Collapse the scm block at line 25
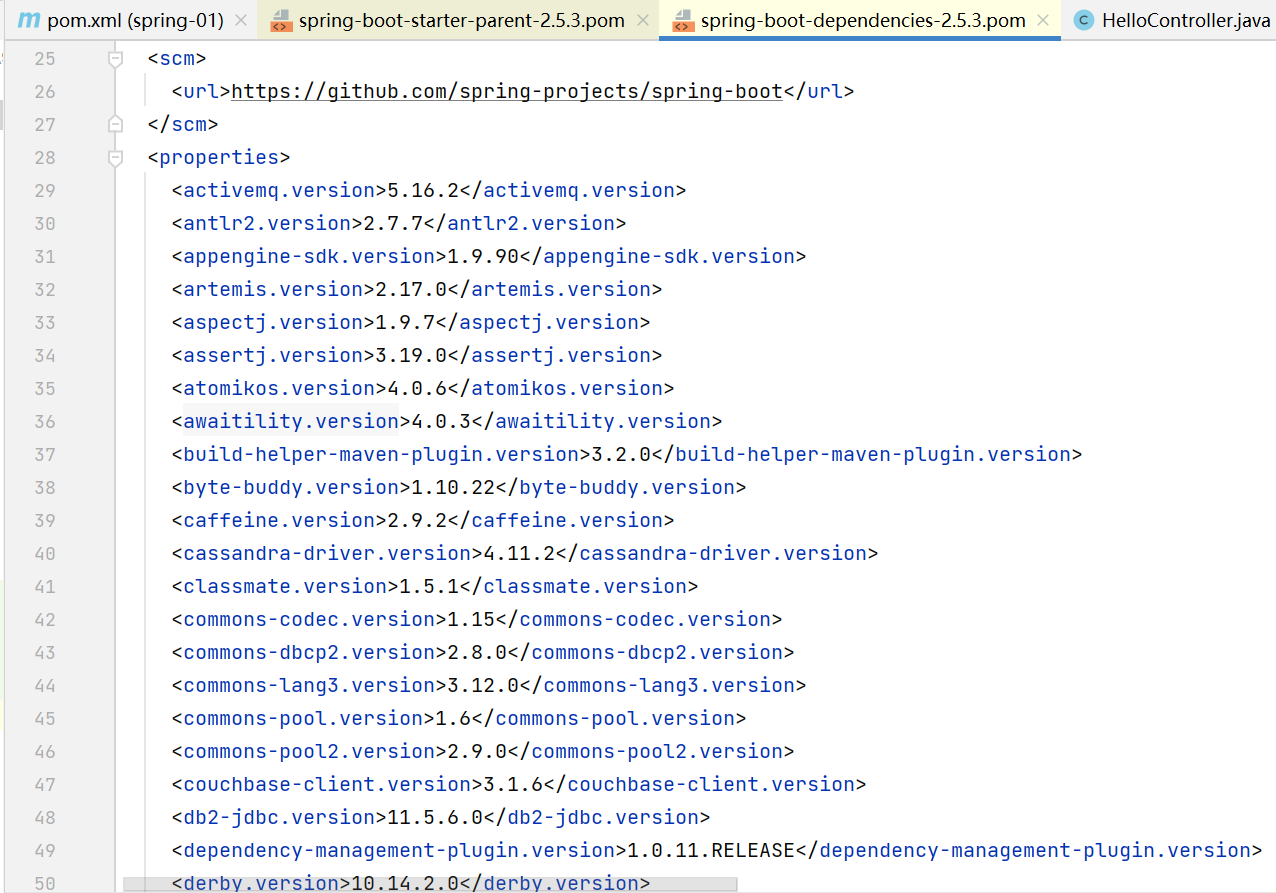The width and height of the screenshot is (1276, 893). pos(115,59)
